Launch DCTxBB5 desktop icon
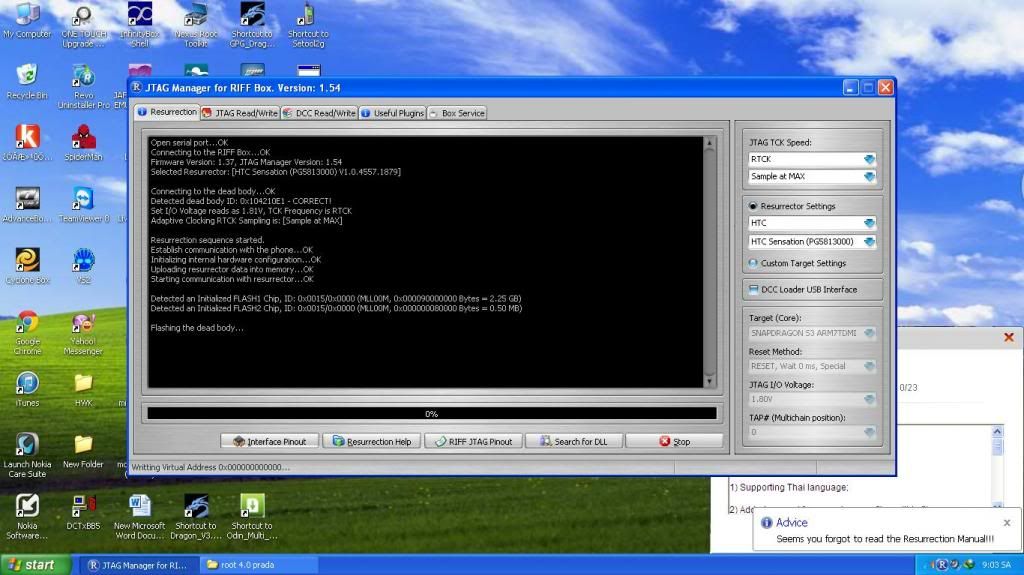Screen dimensions: 1024x575 pos(83,512)
